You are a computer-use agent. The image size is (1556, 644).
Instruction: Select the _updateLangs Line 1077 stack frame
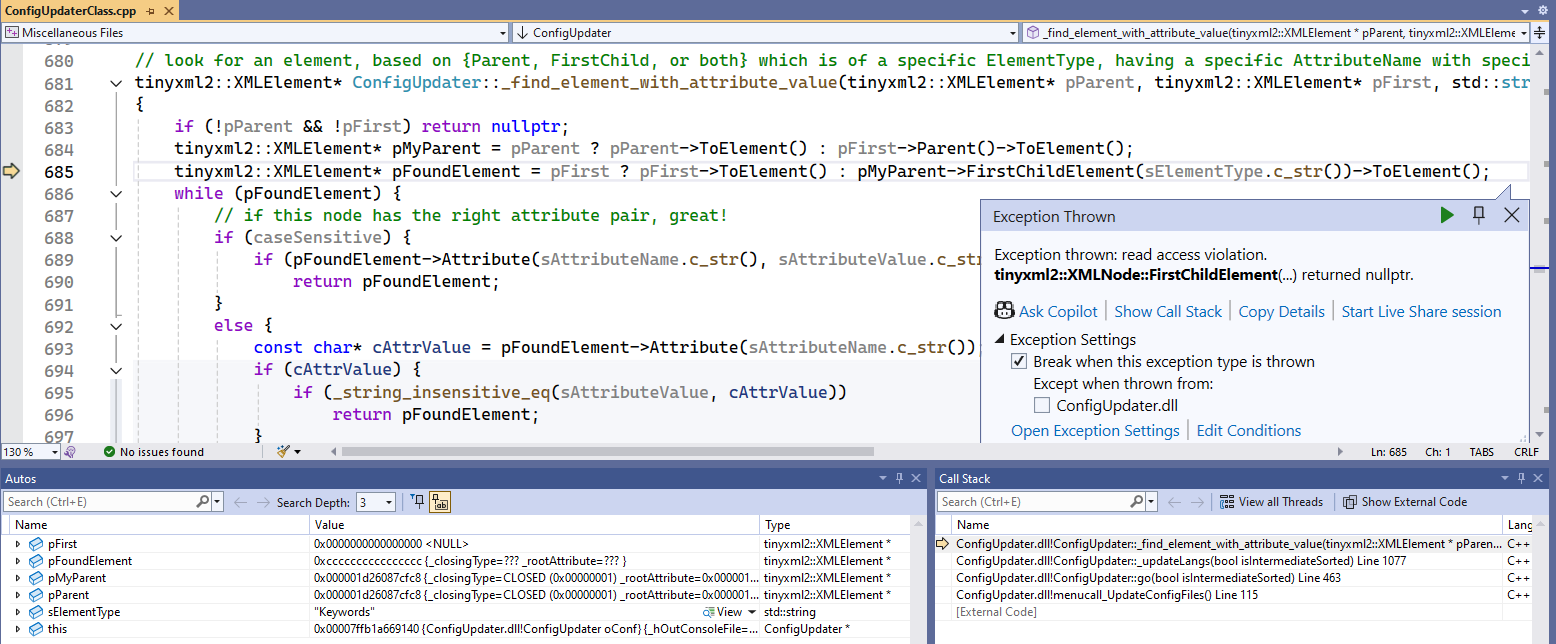click(x=1181, y=561)
